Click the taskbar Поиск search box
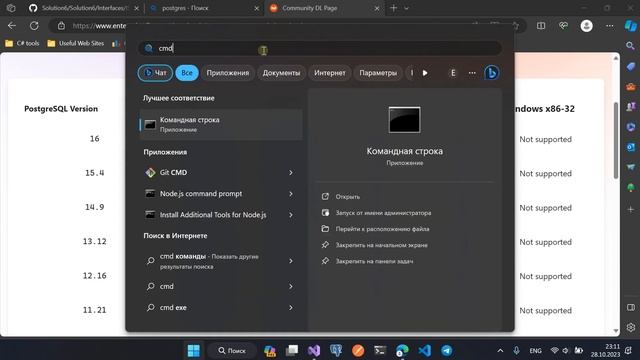Screen dimensions: 640x360 (232, 350)
